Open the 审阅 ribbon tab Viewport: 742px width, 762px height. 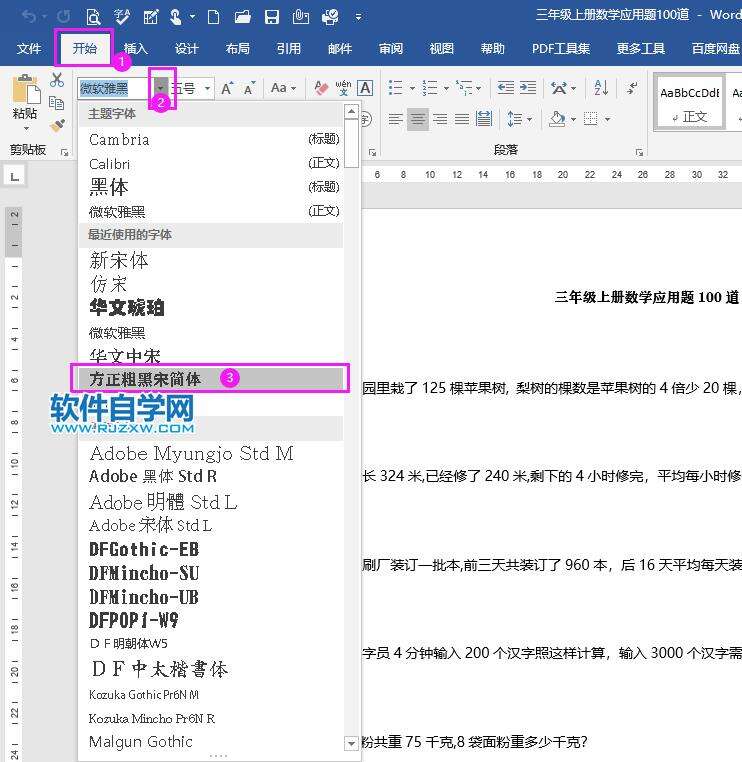tap(391, 49)
